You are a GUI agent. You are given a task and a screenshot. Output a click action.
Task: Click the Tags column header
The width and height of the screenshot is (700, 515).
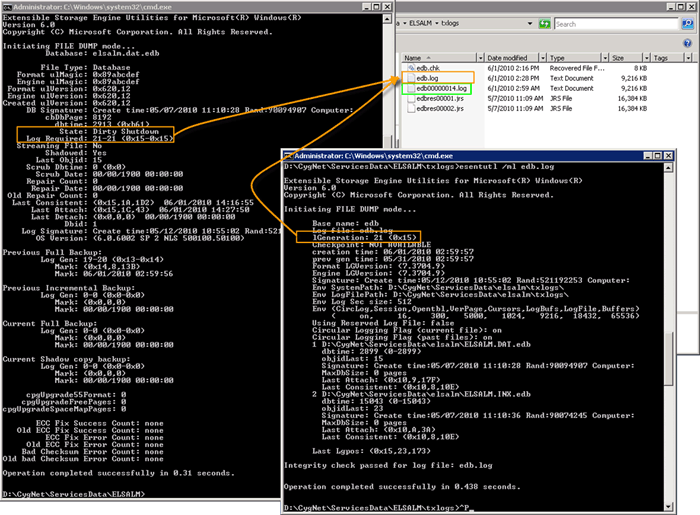[667, 58]
